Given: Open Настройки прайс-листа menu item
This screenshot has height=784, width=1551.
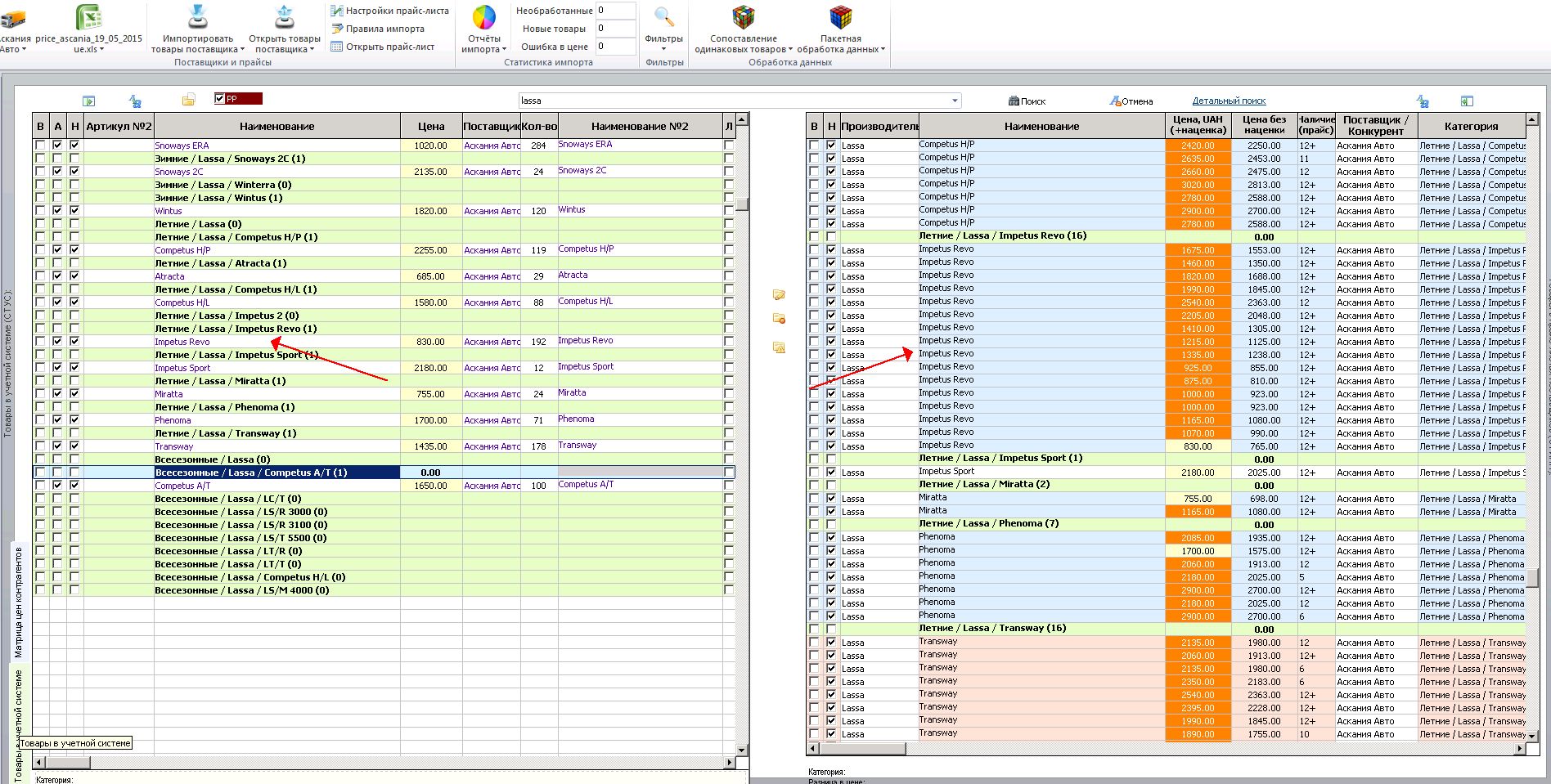Looking at the screenshot, I should (389, 11).
